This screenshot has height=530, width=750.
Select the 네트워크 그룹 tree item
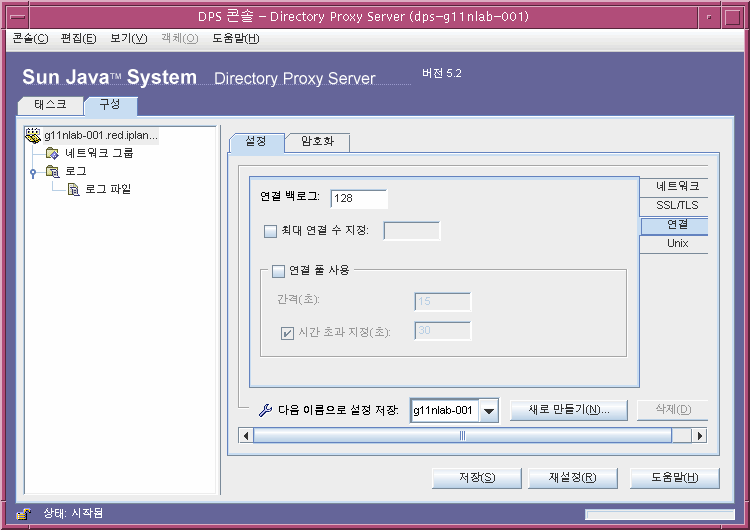click(x=99, y=154)
